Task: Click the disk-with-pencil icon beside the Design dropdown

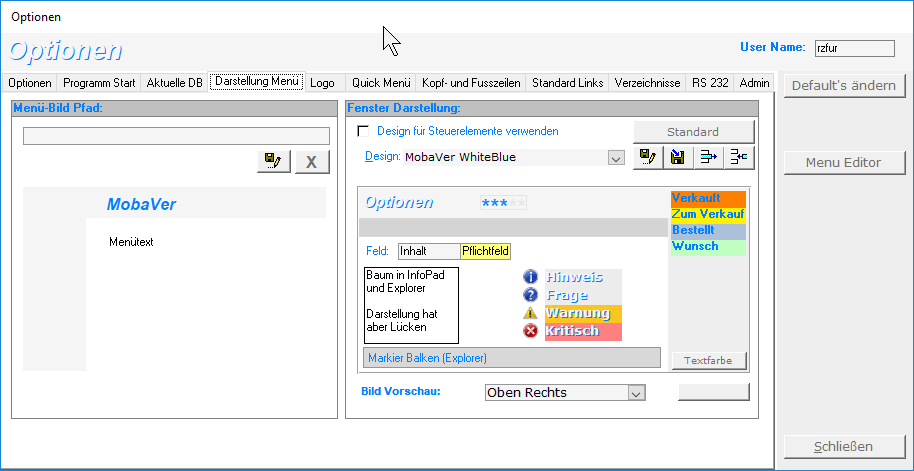Action: (x=648, y=157)
